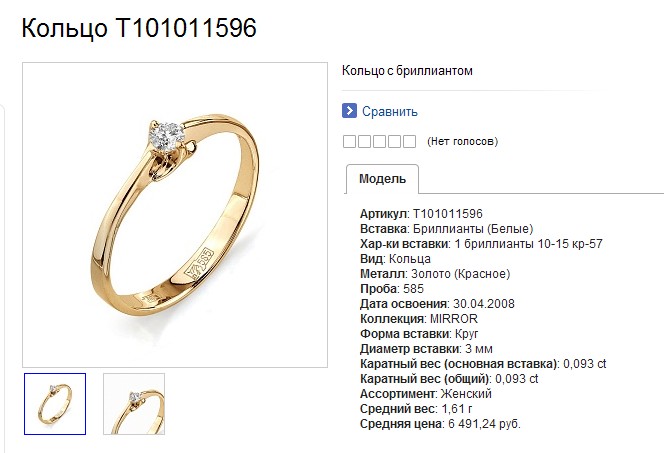The width and height of the screenshot is (664, 453).
Task: Rate with the fourth star box
Action: point(394,141)
